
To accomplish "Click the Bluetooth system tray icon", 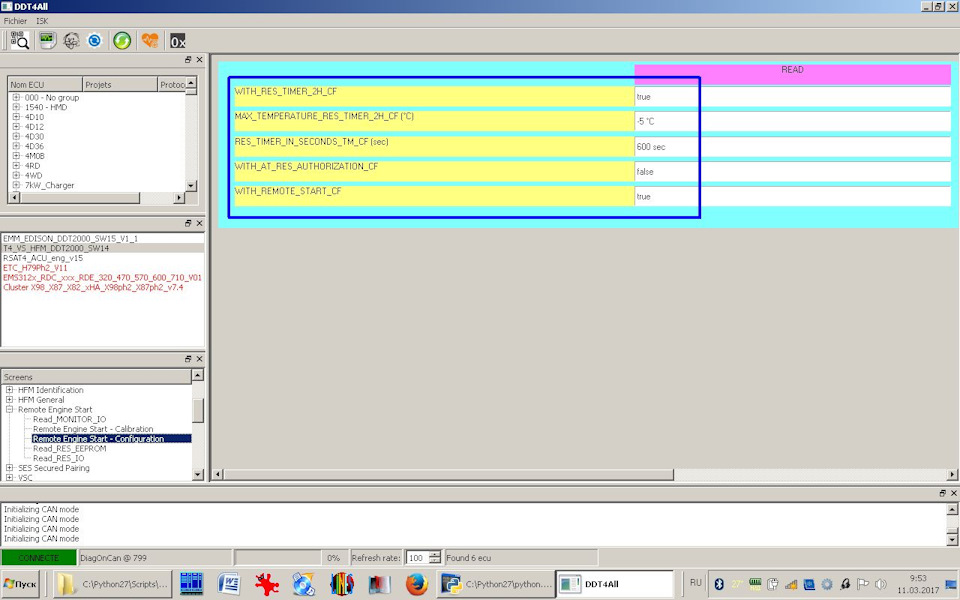I will [719, 583].
